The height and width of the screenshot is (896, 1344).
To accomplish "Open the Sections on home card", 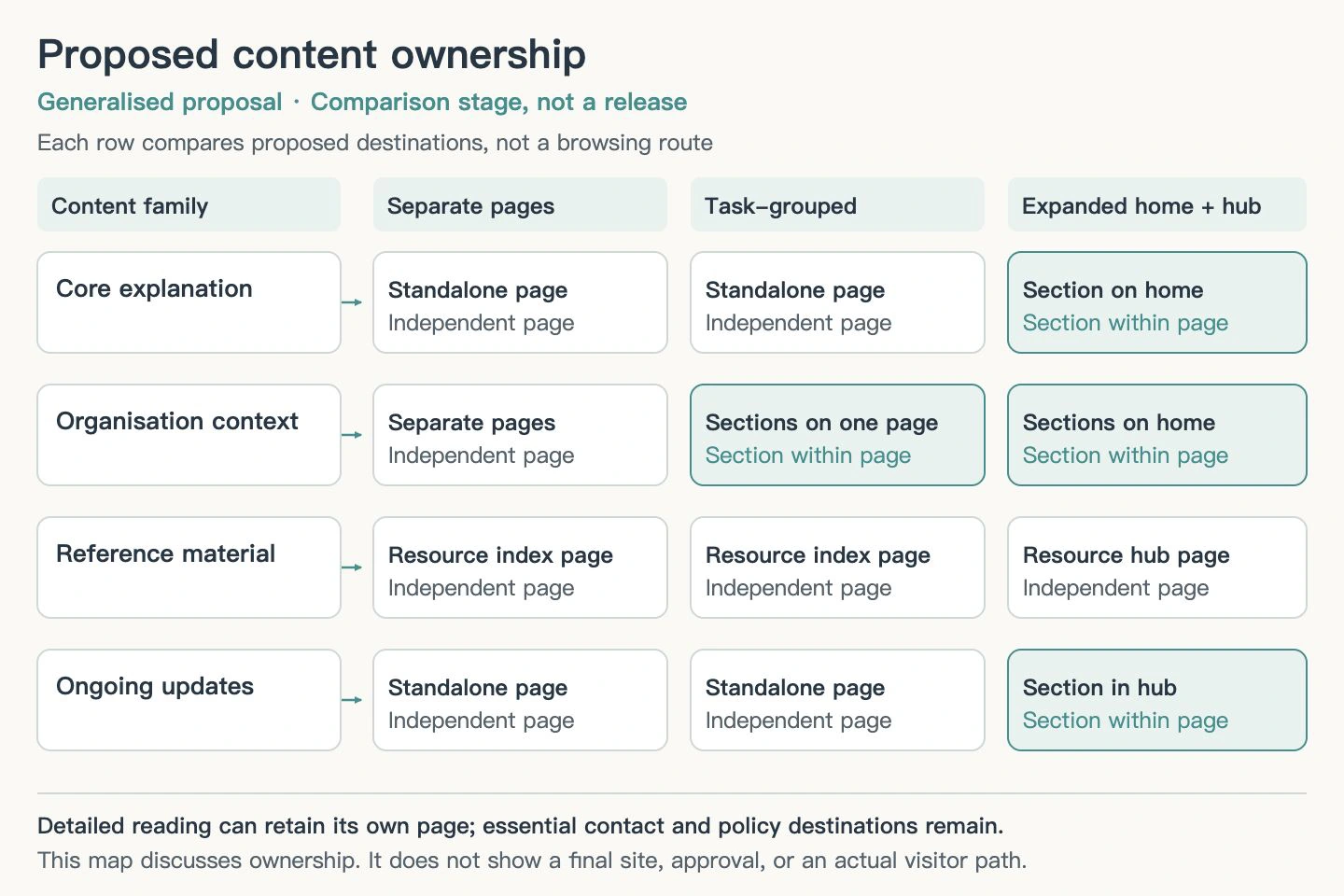I will click(x=1156, y=435).
